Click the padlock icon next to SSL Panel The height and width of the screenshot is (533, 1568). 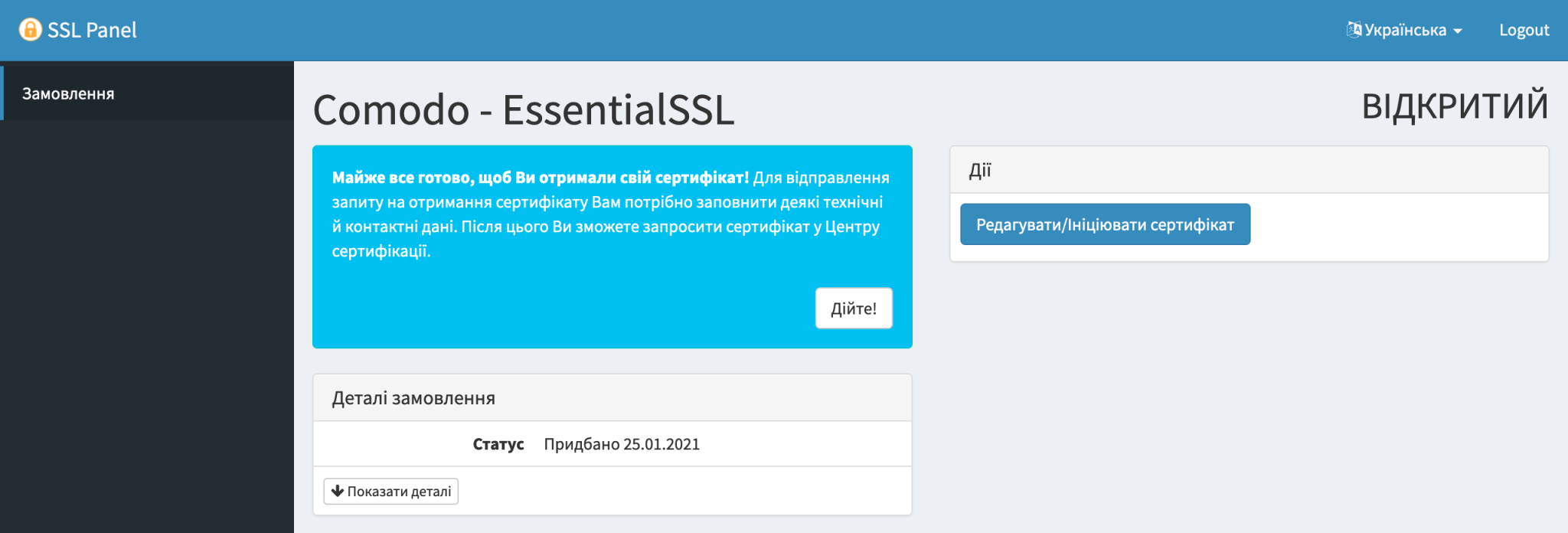(x=29, y=30)
